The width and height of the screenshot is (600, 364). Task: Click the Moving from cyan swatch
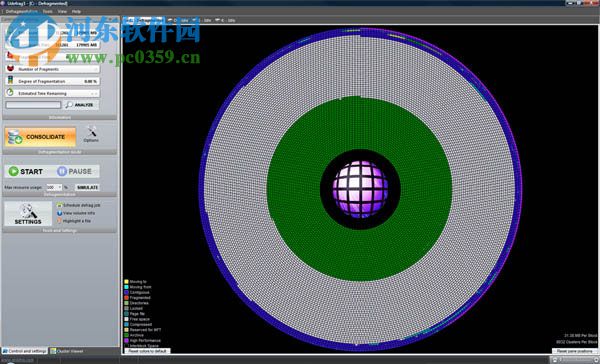(126, 287)
